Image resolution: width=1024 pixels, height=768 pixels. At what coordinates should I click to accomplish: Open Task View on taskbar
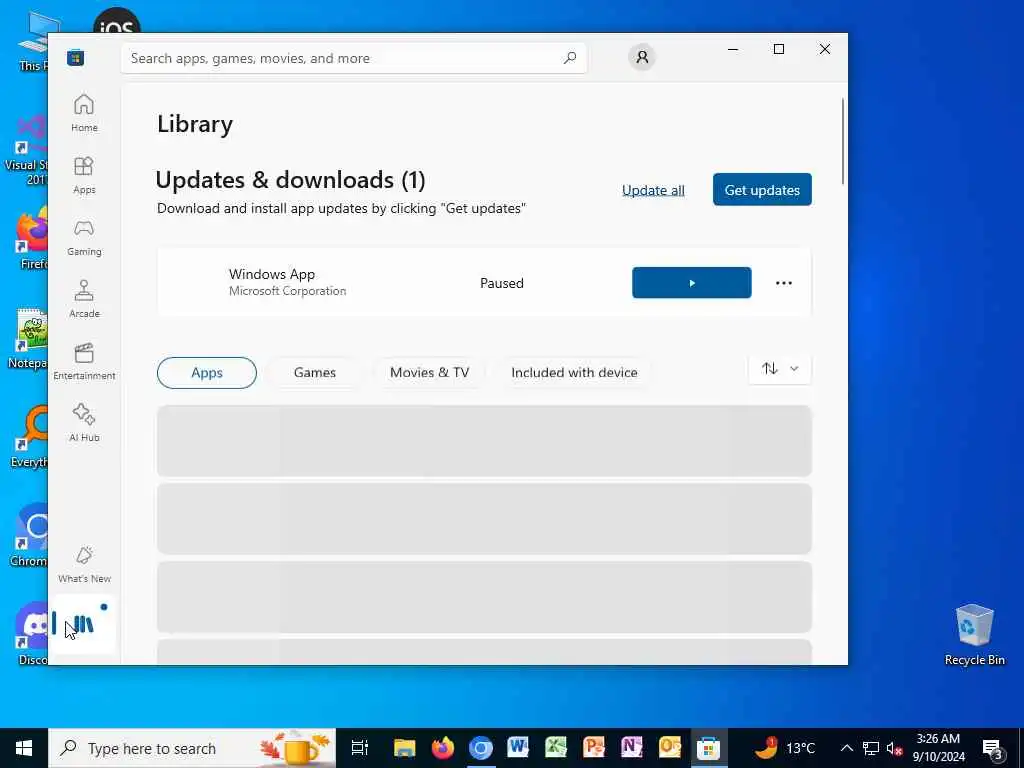click(360, 748)
